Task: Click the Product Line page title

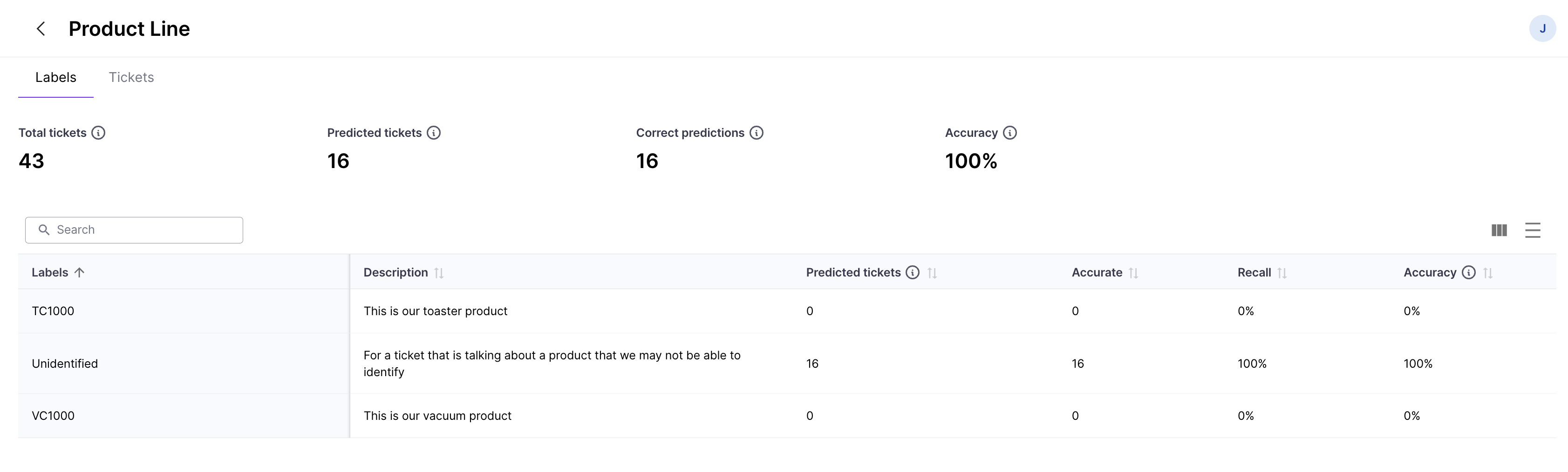Action: (x=129, y=28)
